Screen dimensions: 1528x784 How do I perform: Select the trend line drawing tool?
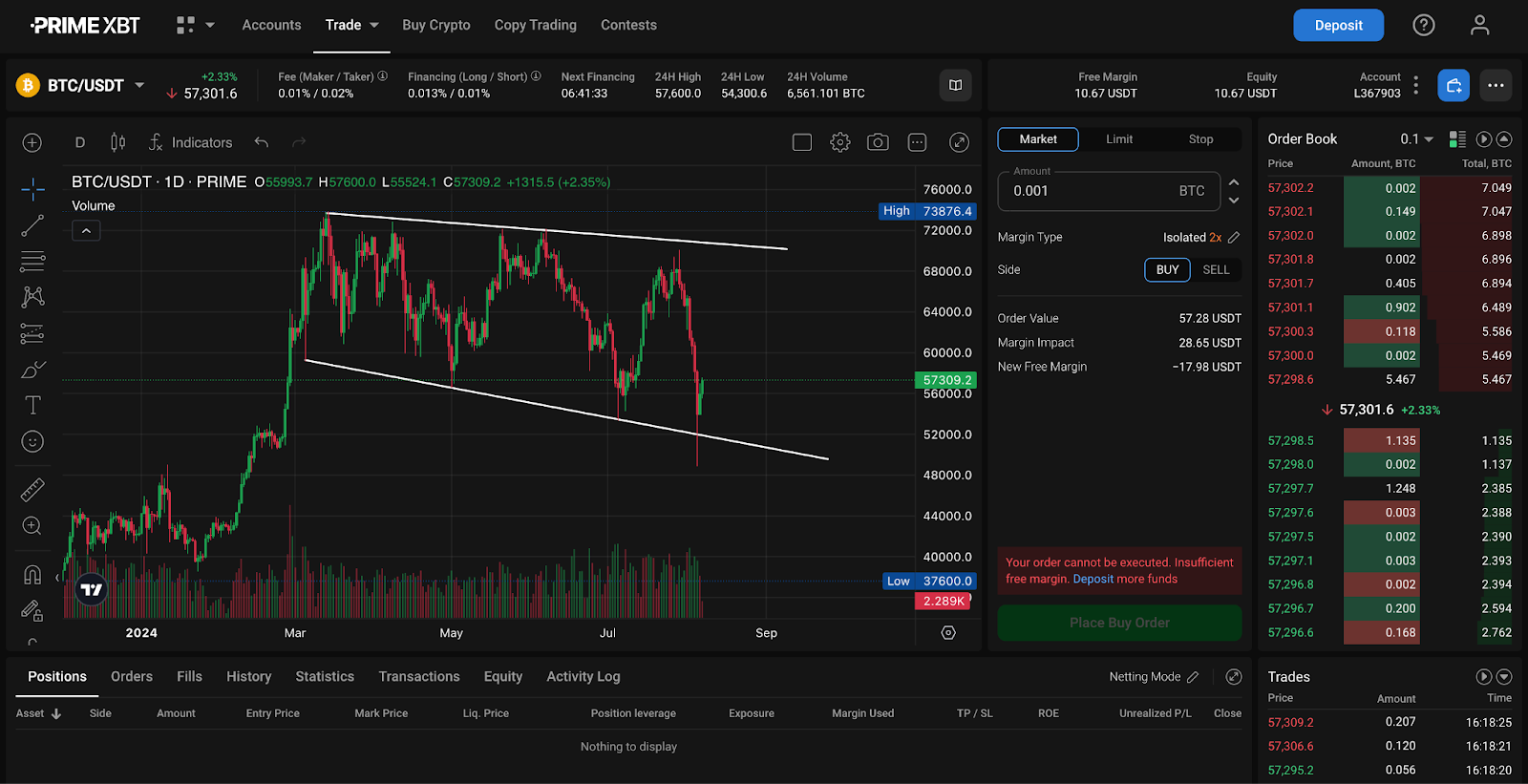[x=32, y=225]
